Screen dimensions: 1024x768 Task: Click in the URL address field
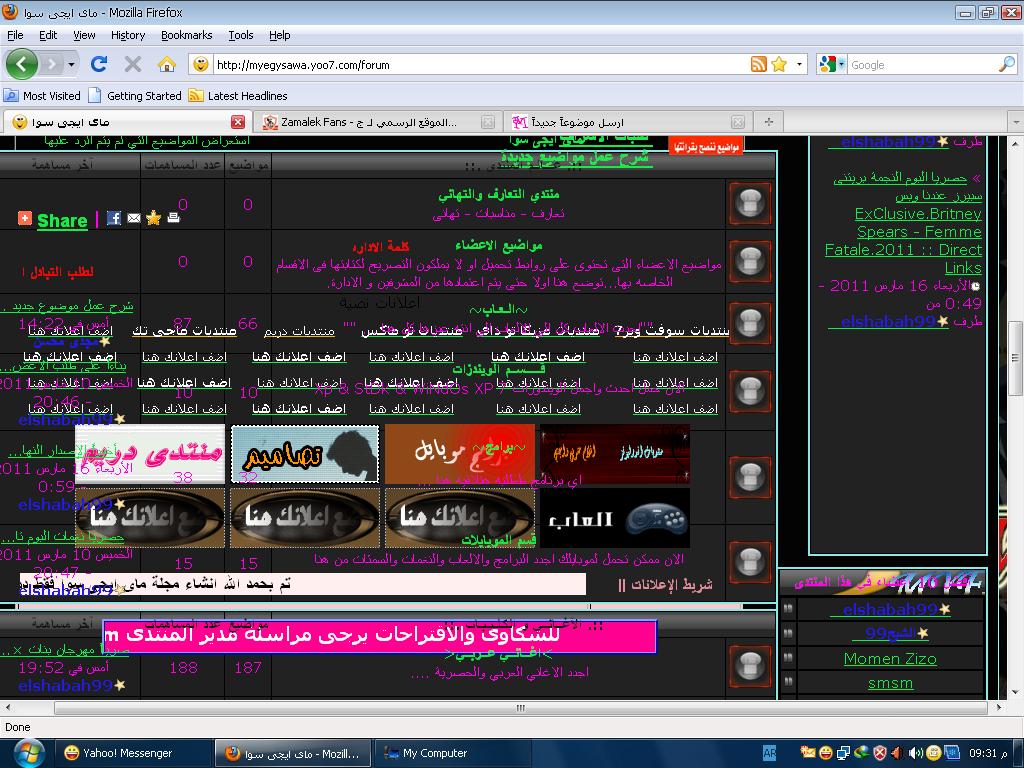point(480,65)
